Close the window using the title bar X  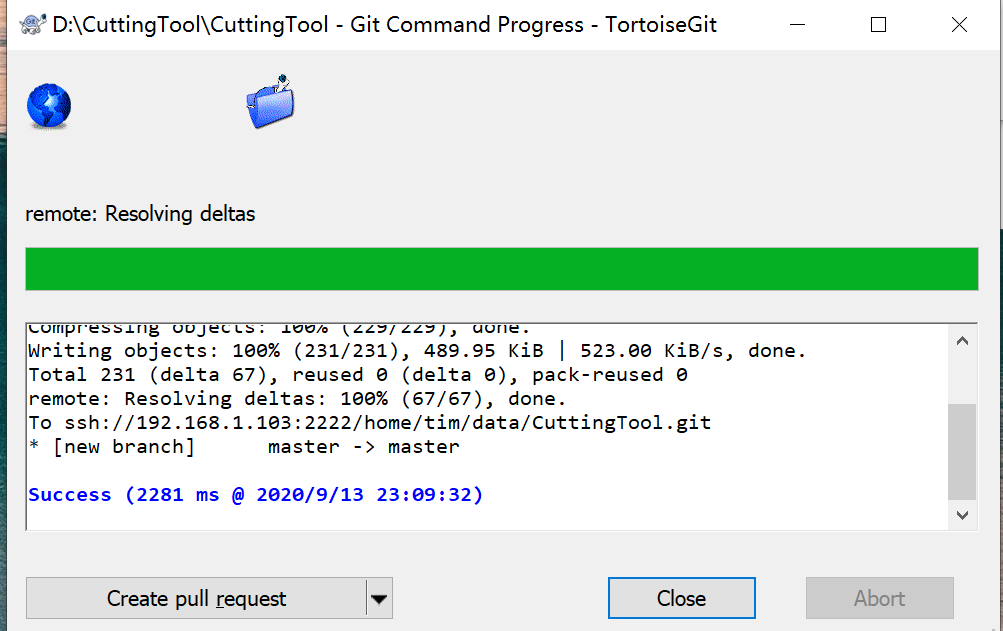(959, 25)
